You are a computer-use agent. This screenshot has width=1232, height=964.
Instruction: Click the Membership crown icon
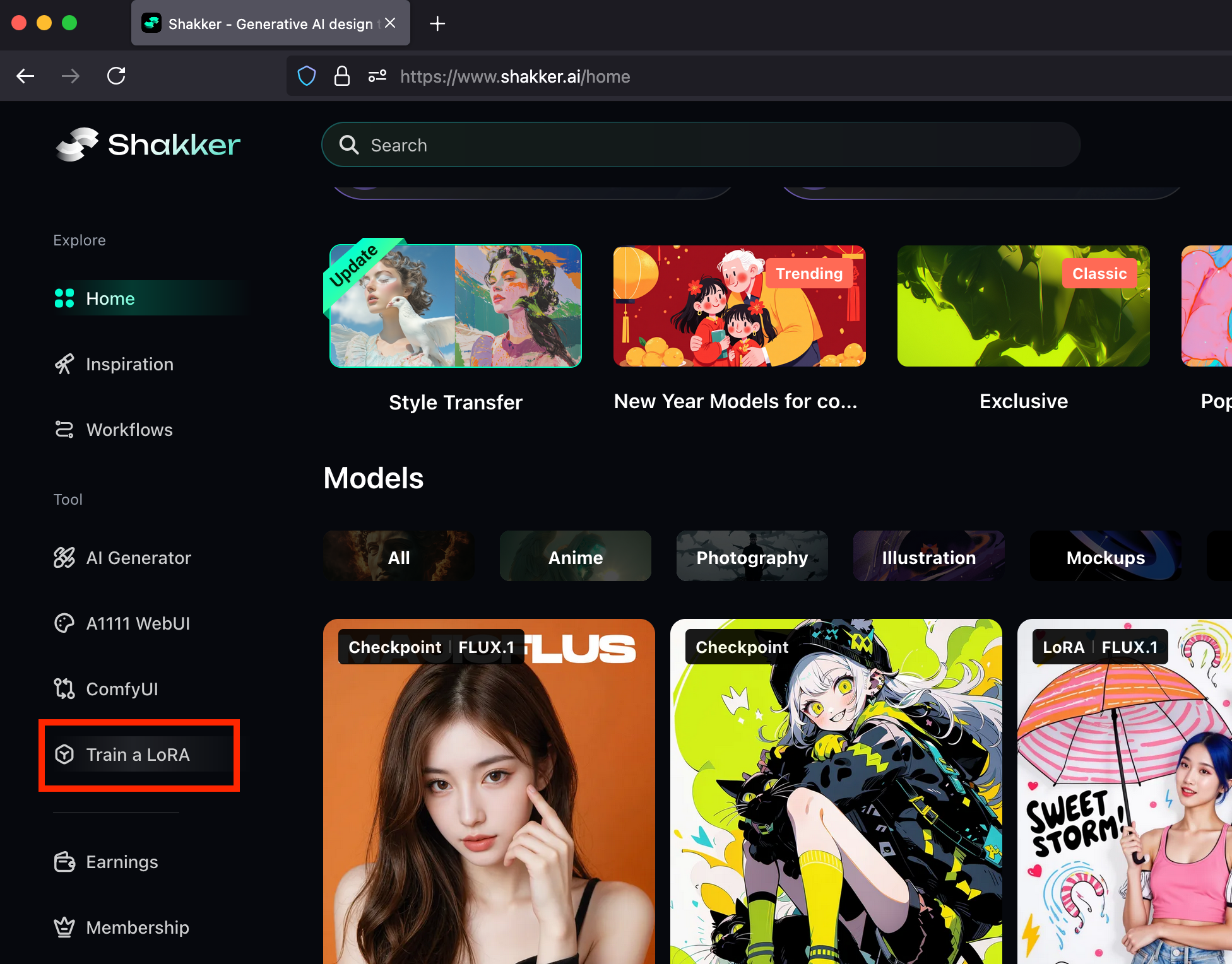click(64, 927)
